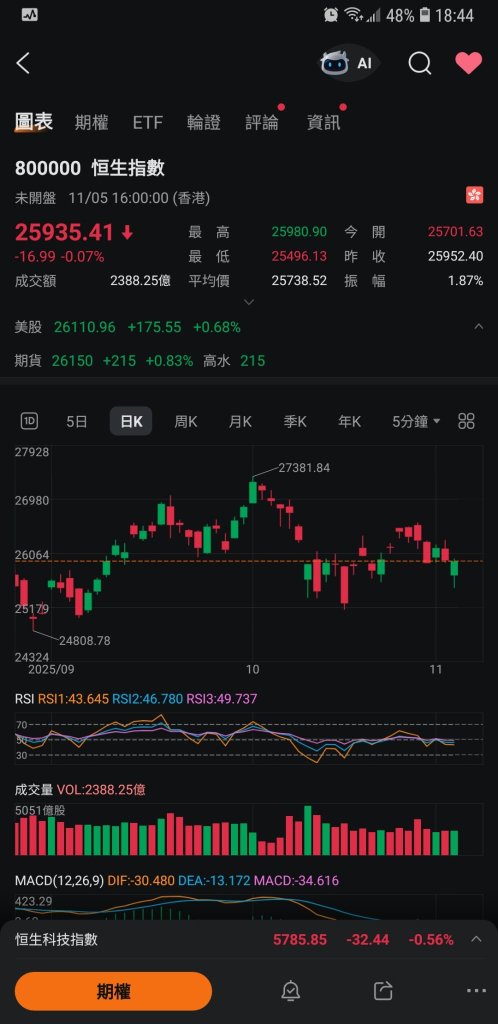The image size is (498, 1024).
Task: Open the three-dot more menu
Action: (x=476, y=991)
